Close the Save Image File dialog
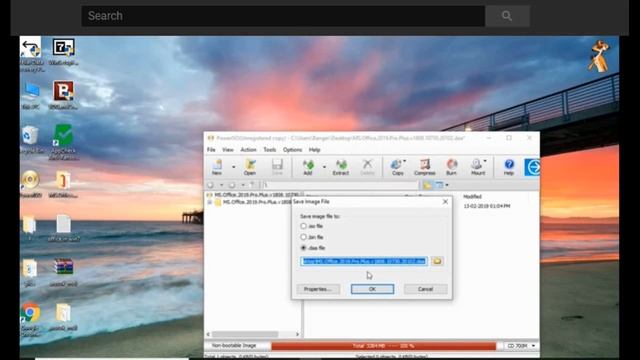 point(445,202)
